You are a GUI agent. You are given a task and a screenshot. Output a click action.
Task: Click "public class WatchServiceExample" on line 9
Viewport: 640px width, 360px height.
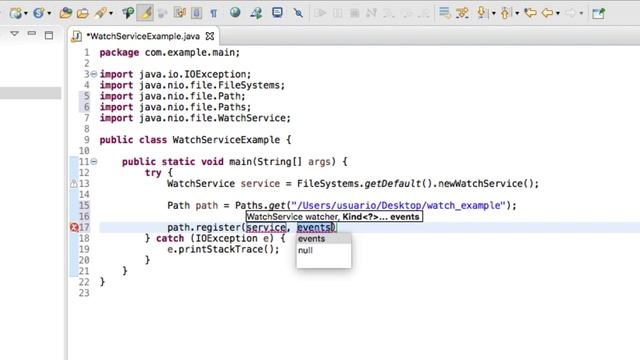[190, 140]
